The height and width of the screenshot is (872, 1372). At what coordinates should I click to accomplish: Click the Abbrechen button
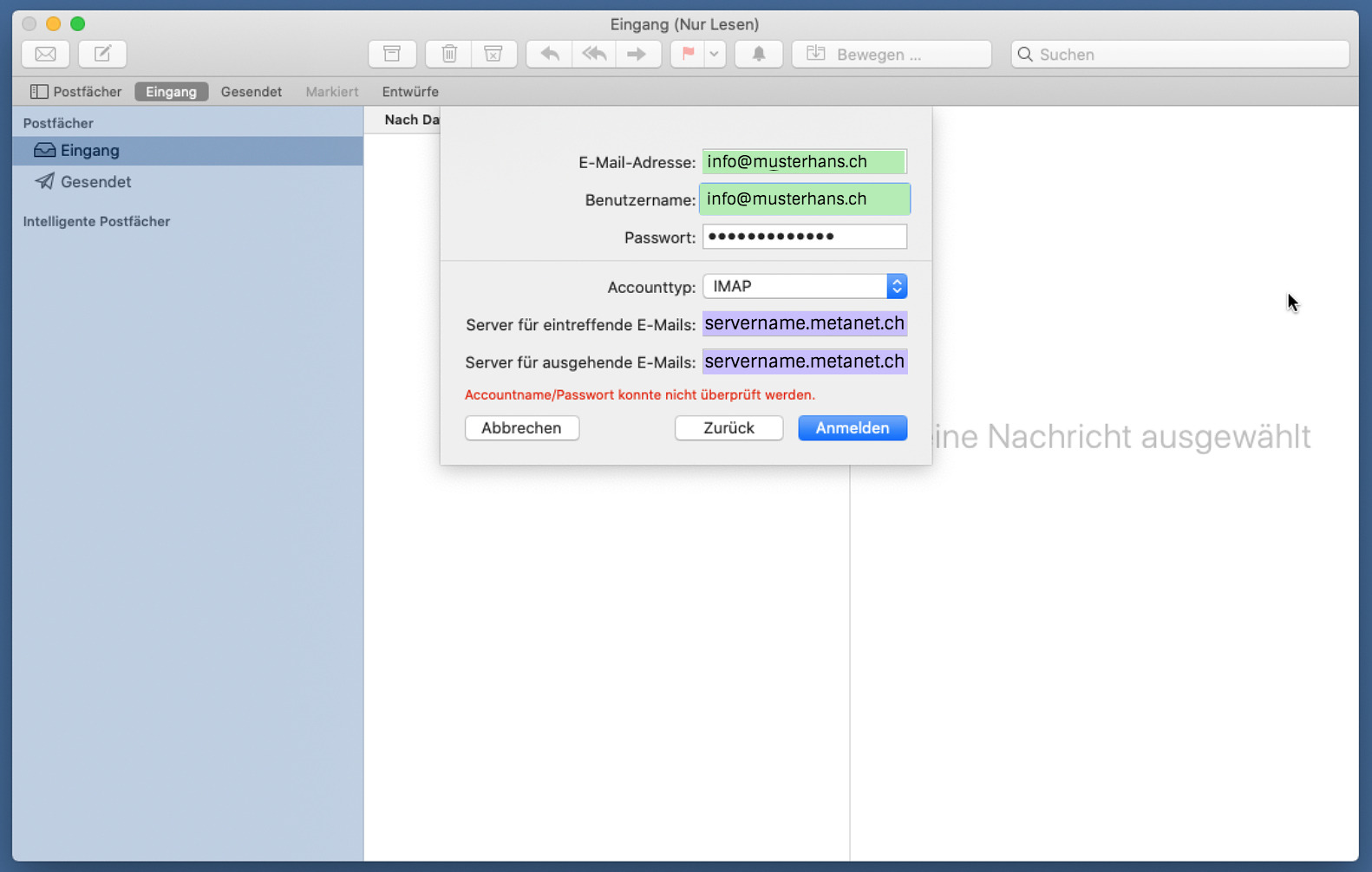click(x=521, y=428)
